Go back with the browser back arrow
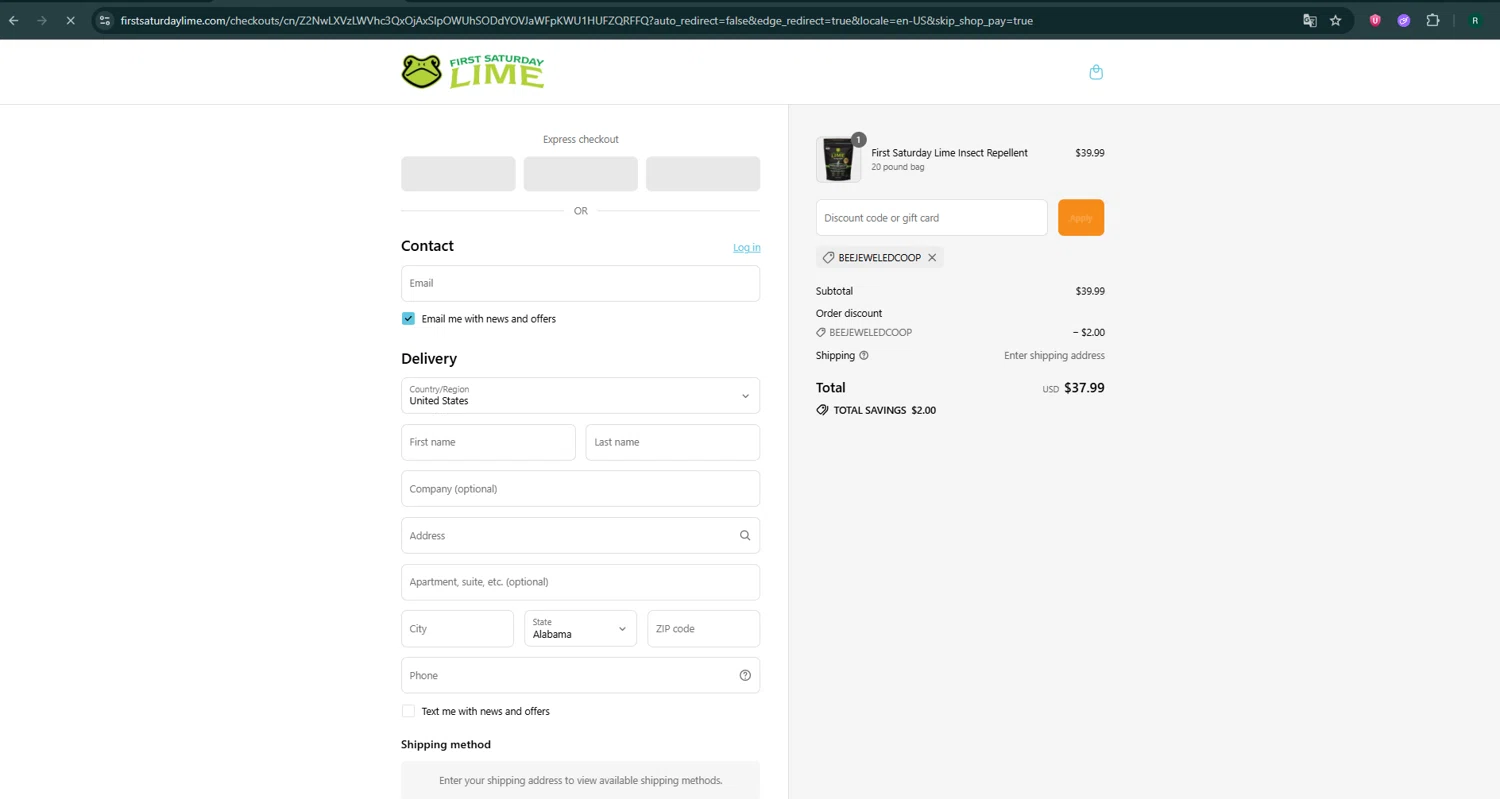This screenshot has height=799, width=1500. point(14,20)
